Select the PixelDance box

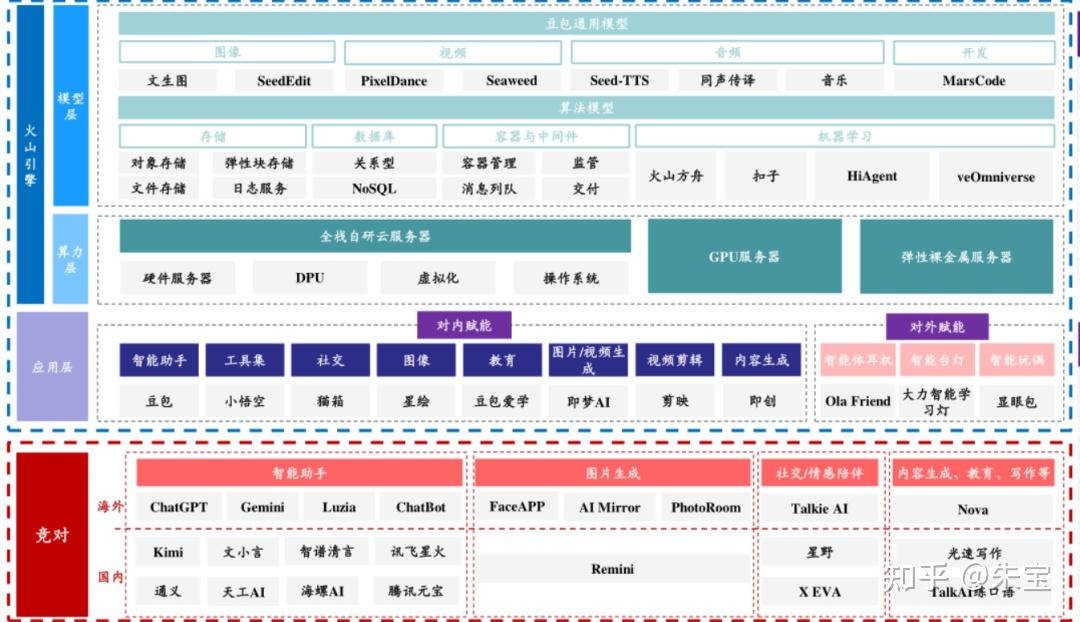point(394,81)
